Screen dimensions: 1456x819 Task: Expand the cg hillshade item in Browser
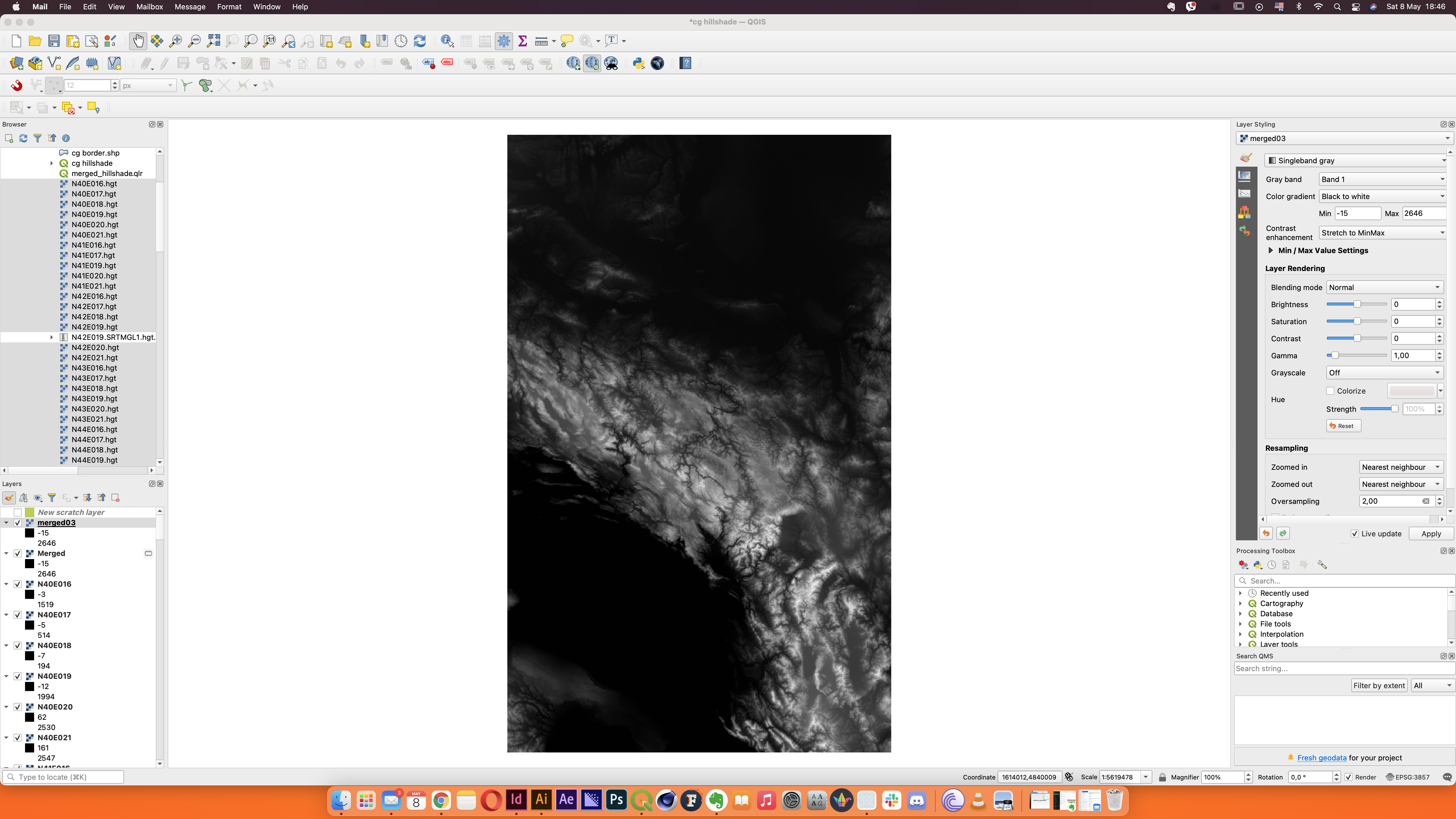[51, 163]
